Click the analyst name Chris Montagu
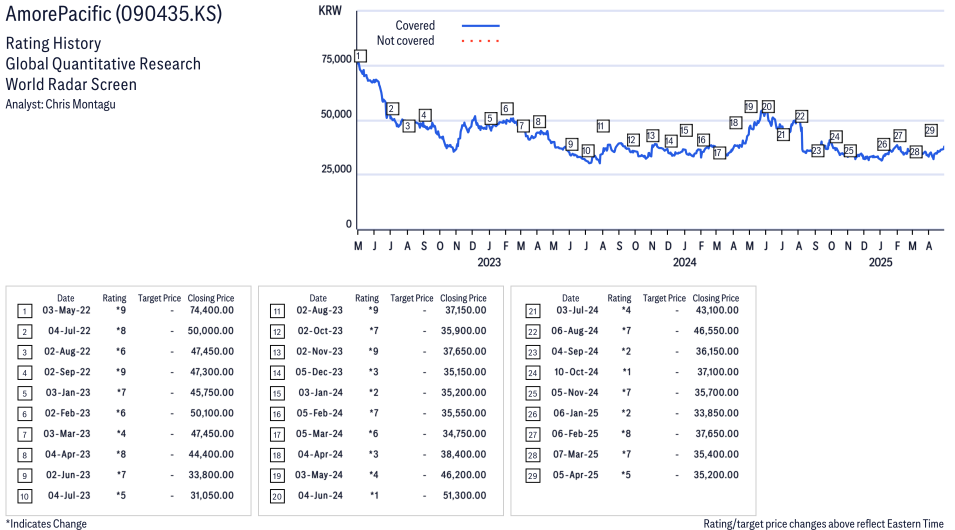Screen dimensions: 955x530 80,104
